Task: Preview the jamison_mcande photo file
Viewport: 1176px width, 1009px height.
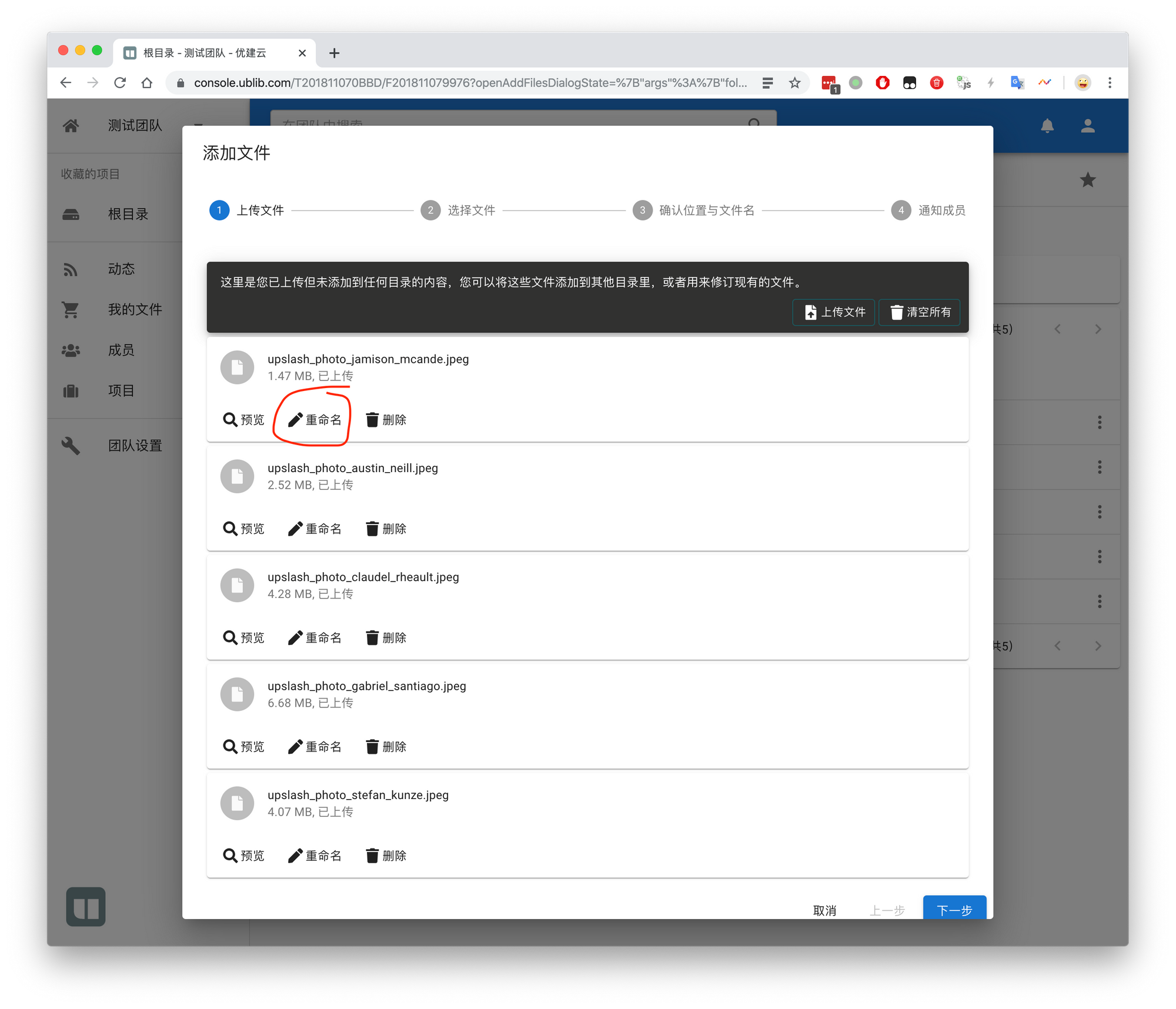Action: coord(244,420)
